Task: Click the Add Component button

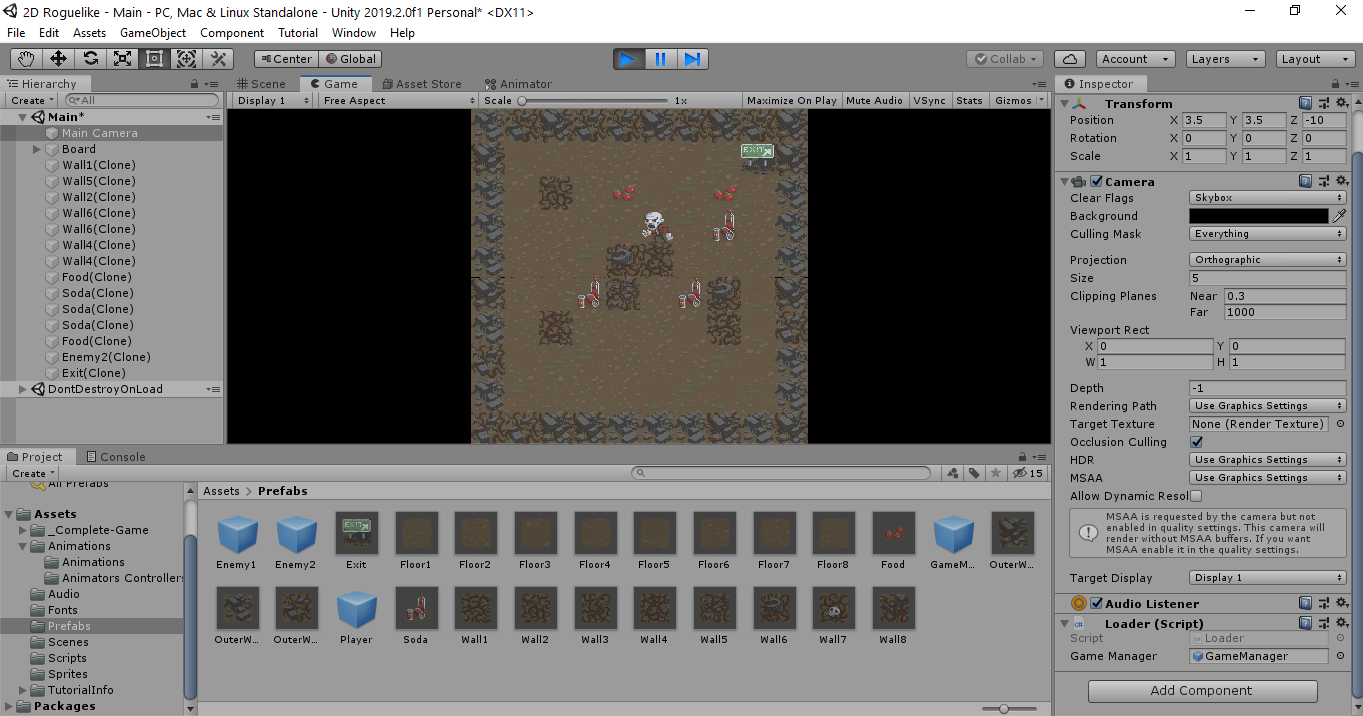Action: [1202, 691]
